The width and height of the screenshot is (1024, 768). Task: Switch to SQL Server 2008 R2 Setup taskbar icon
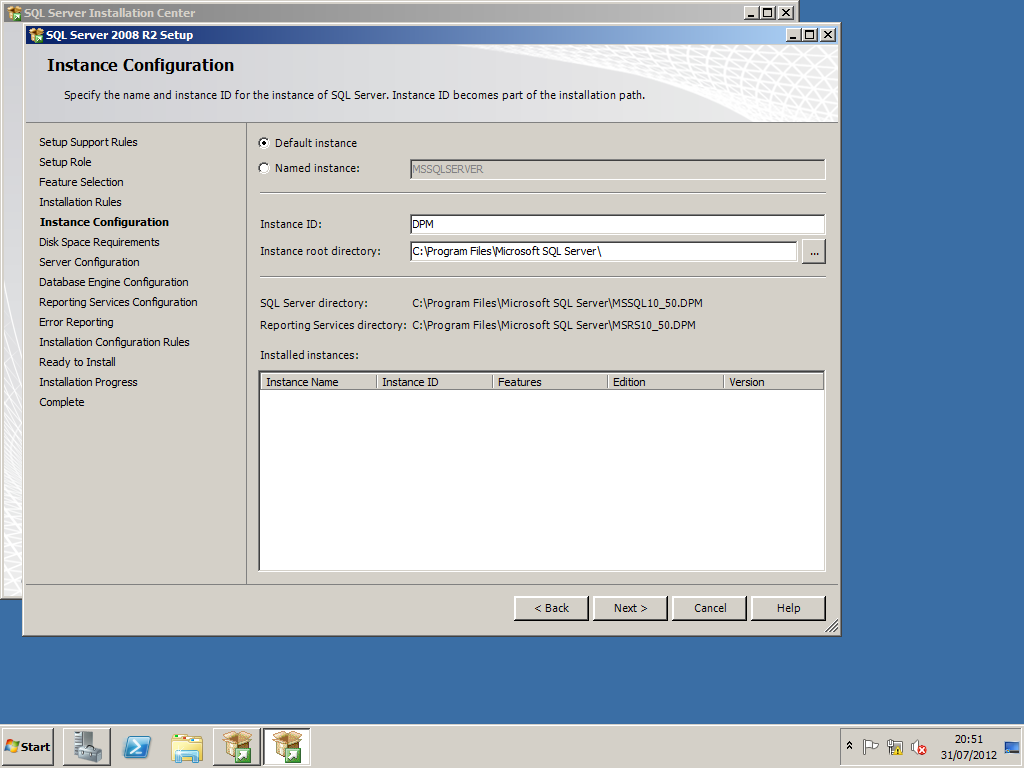pyautogui.click(x=287, y=746)
